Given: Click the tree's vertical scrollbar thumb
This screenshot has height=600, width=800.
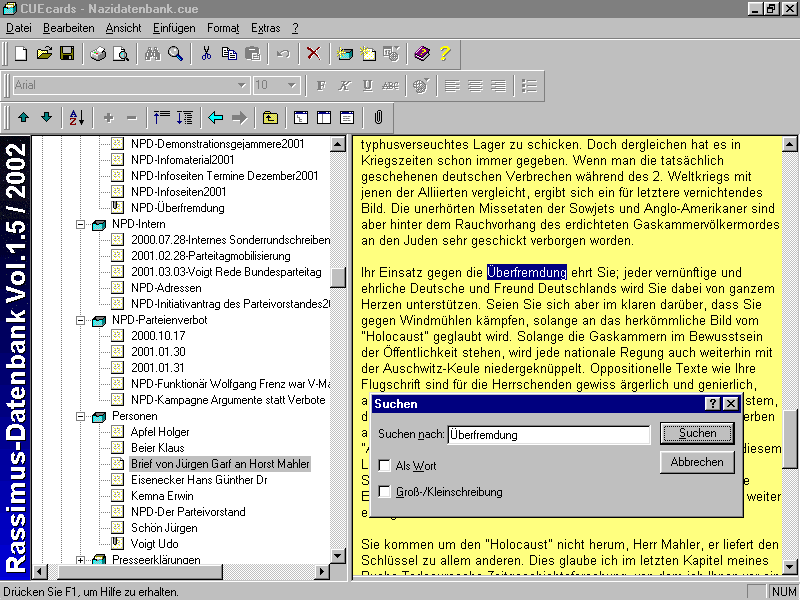Looking at the screenshot, I should coord(338,278).
